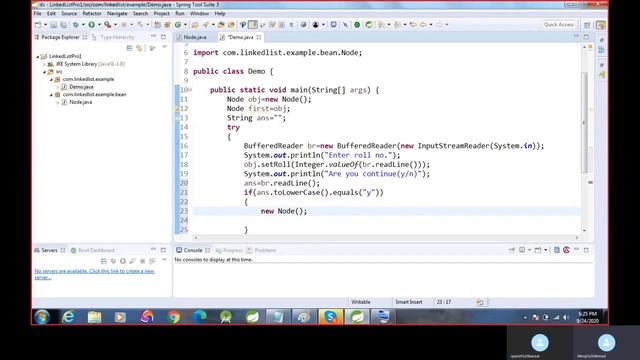Open the Navigate menu
Image resolution: width=640 pixels, height=360 pixels.
tap(117, 13)
